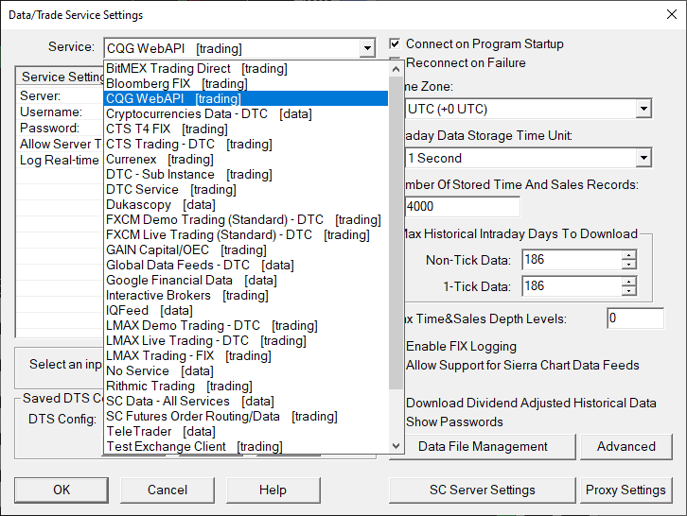Open Help for service settings
687x516 pixels.
273,490
